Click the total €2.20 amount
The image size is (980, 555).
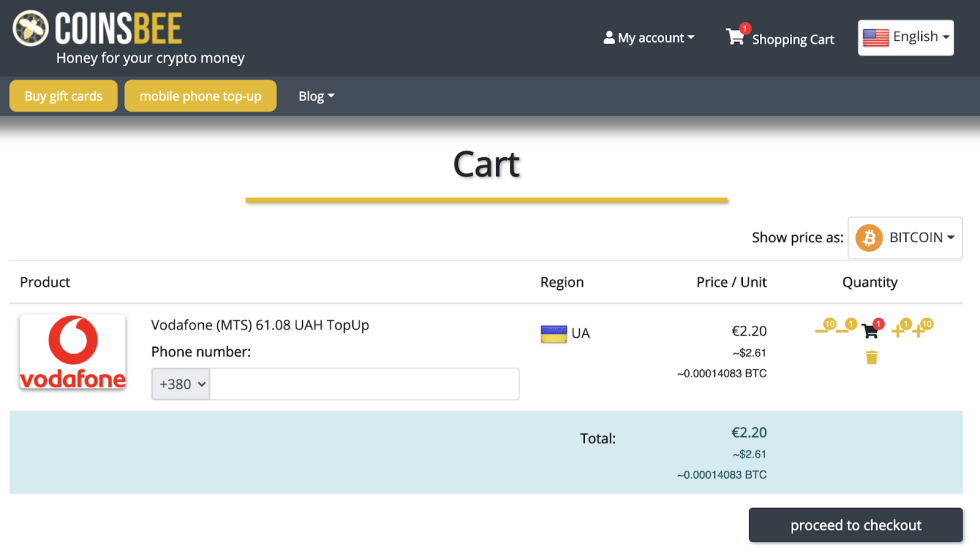click(749, 432)
